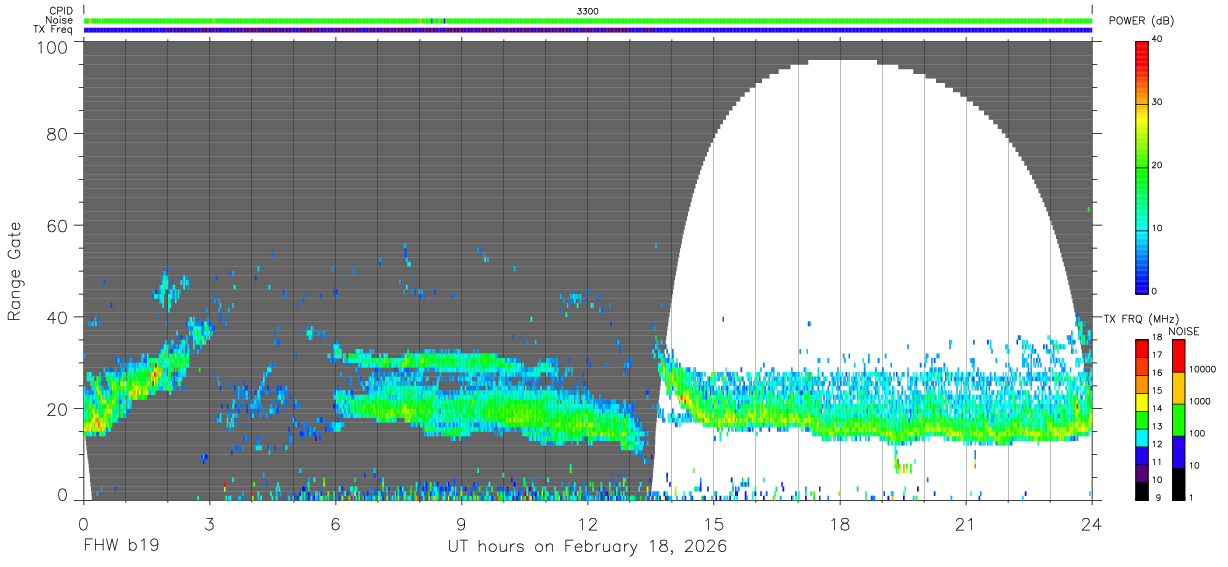1228x567 pixels.
Task: Click the TX frequency indicator strip
Action: (588, 30)
